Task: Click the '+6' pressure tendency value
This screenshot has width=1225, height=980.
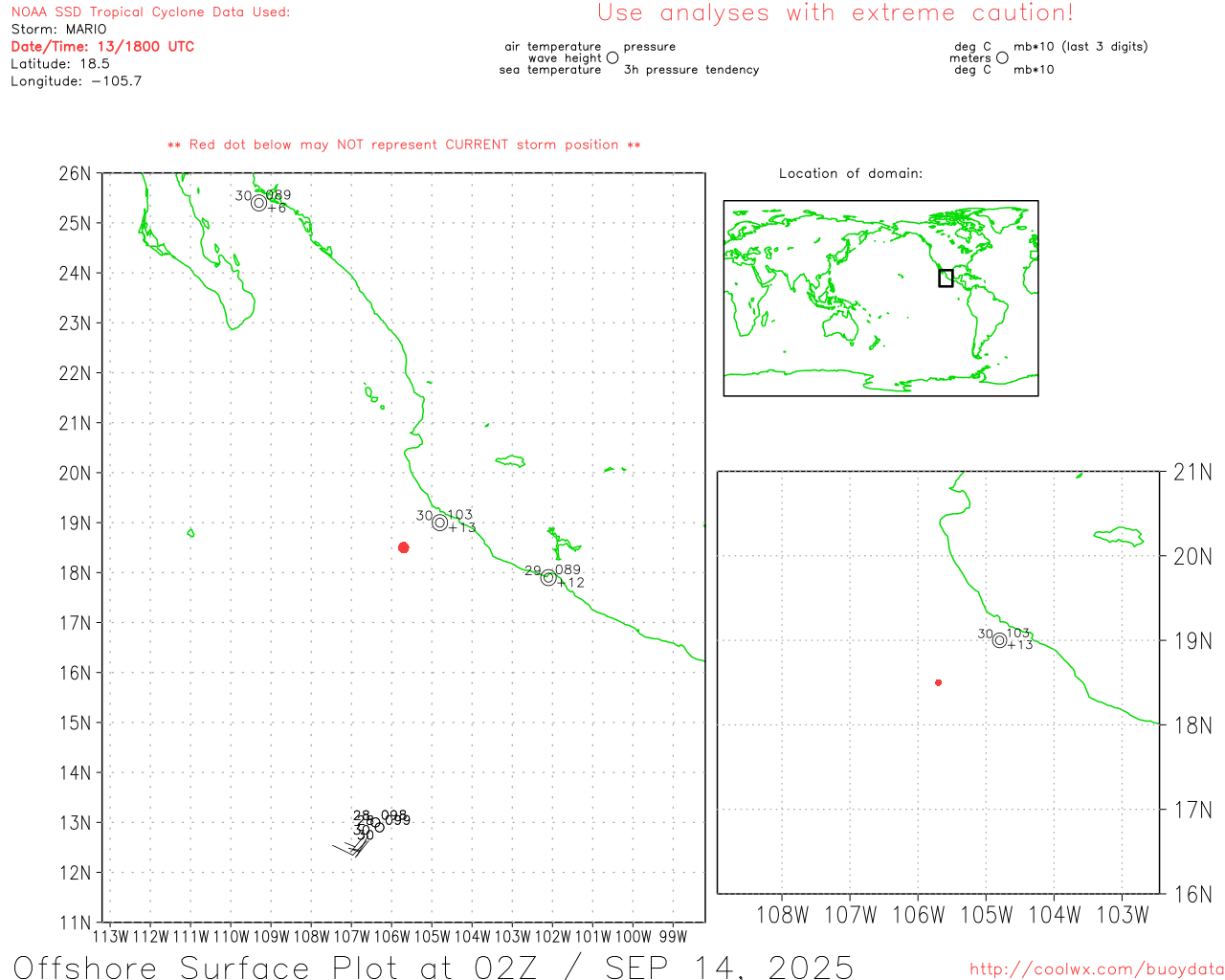Action: pos(277,209)
